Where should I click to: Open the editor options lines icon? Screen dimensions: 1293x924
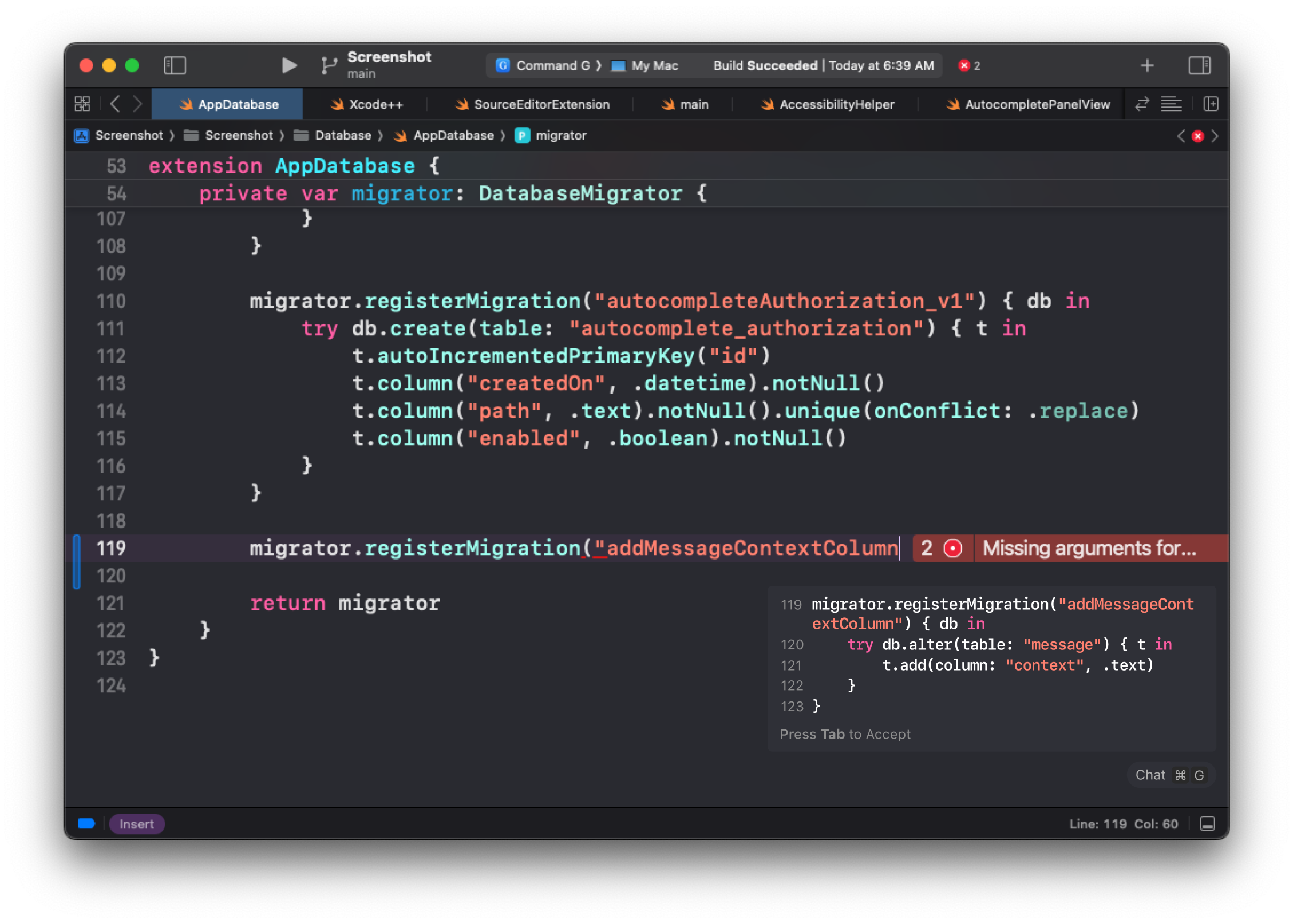tap(1171, 104)
